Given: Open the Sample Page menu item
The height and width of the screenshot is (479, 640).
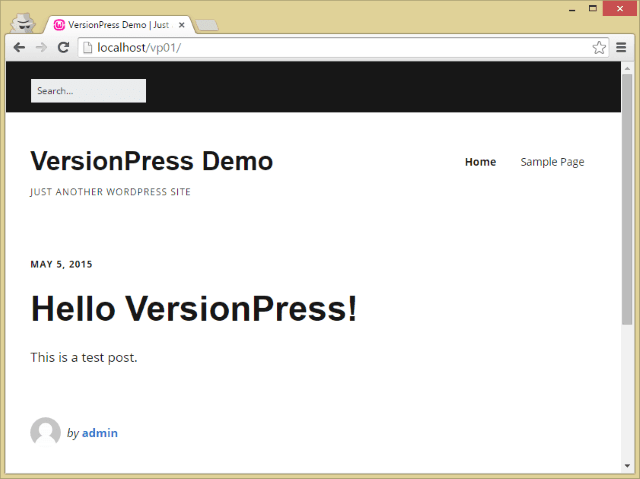Looking at the screenshot, I should [x=552, y=162].
